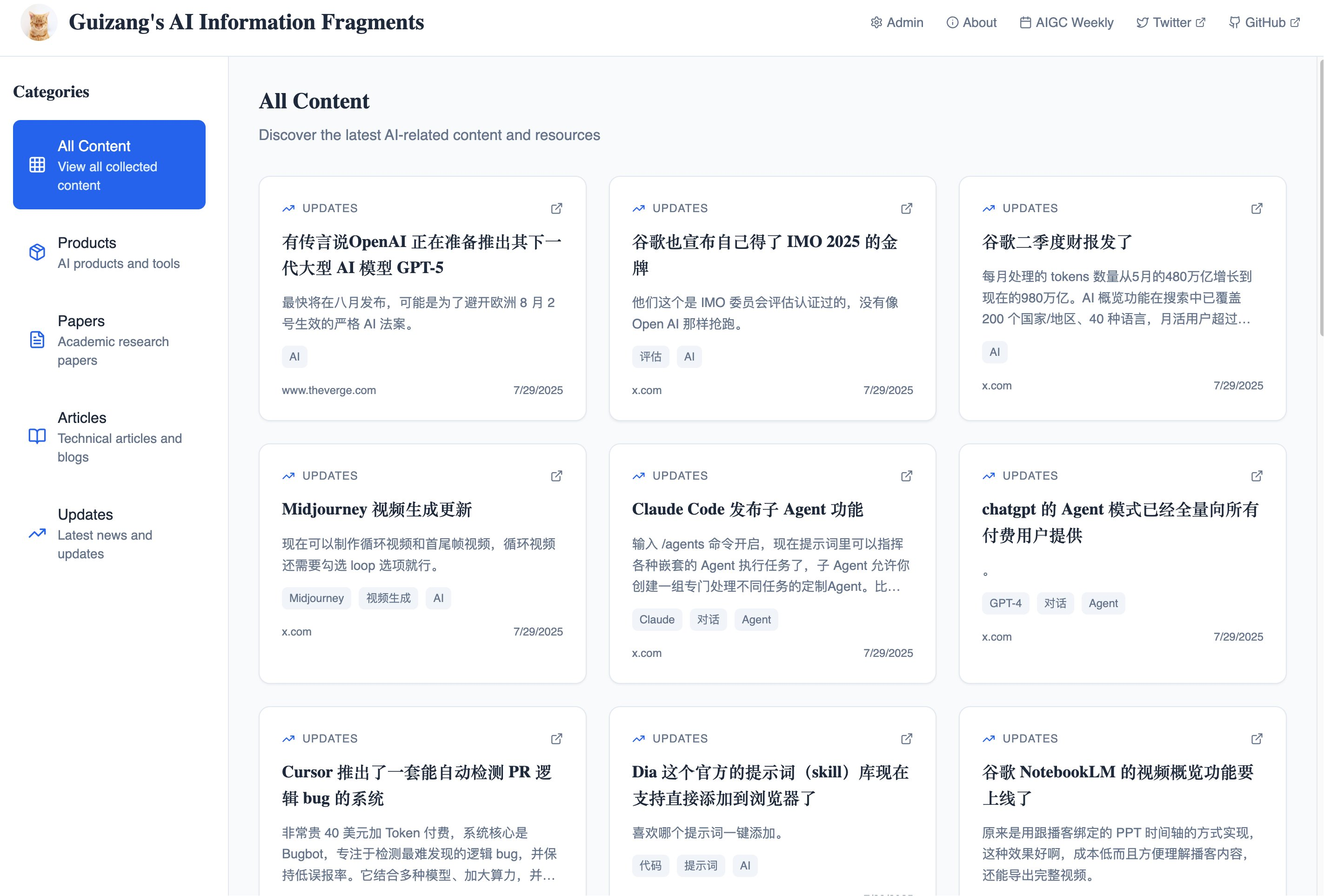Click the Claude tag chip

coord(656,620)
